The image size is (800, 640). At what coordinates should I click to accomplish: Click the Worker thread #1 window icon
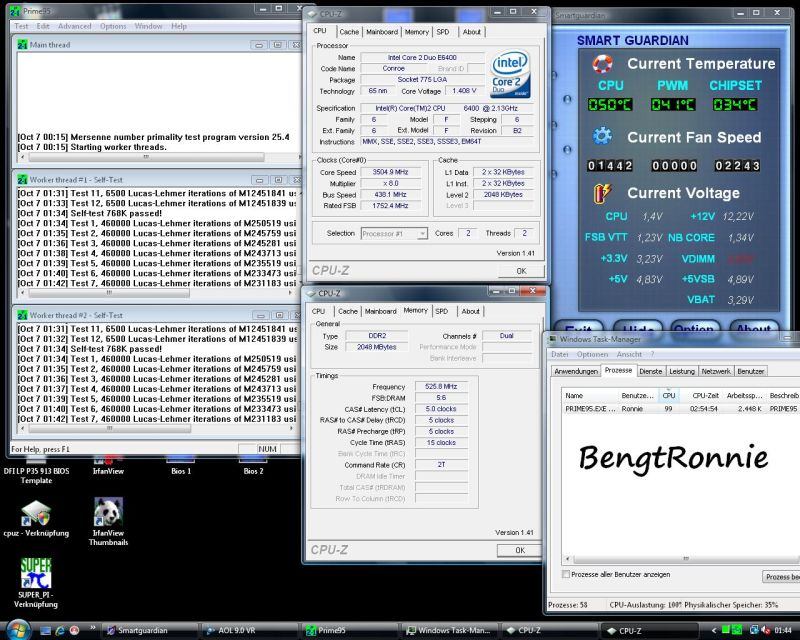22,180
